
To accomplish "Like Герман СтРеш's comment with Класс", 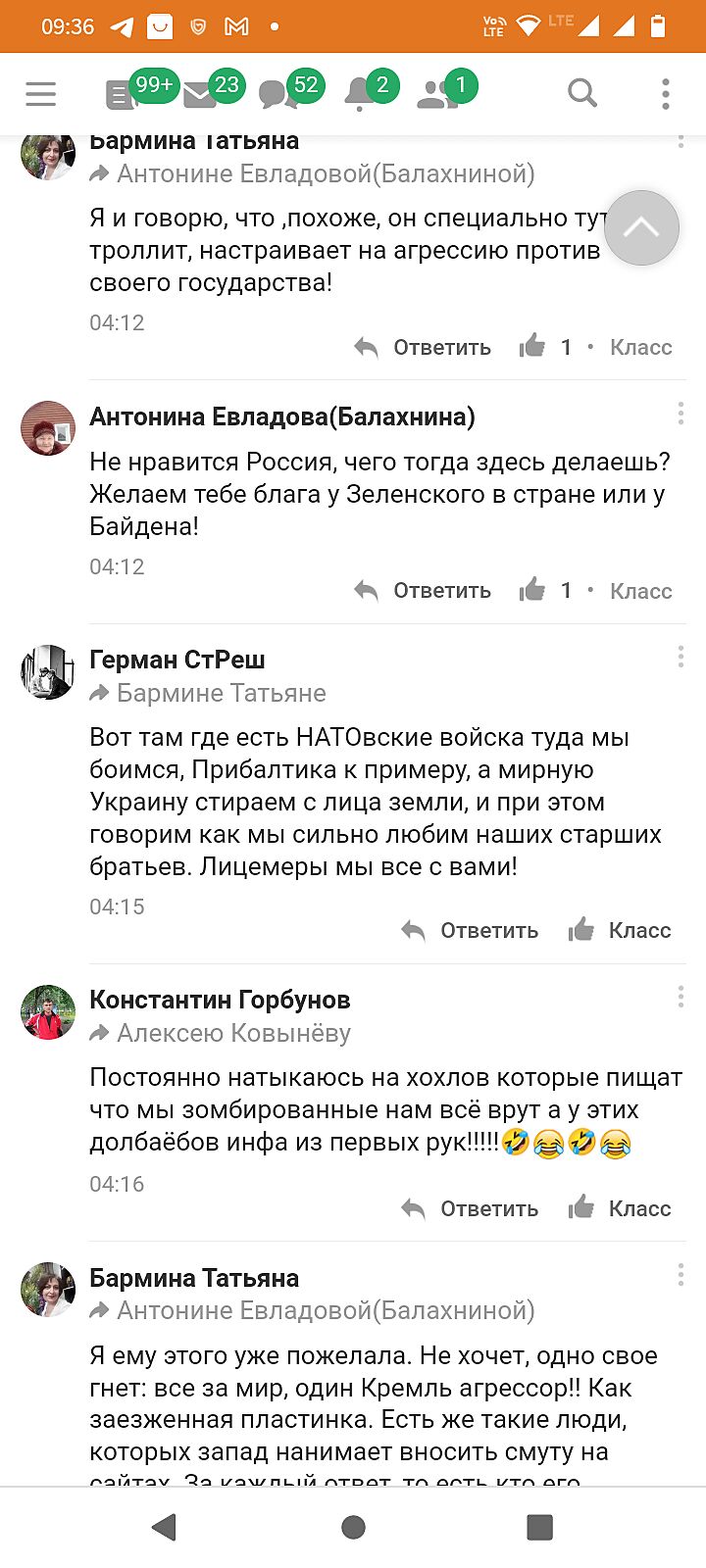I will pos(621,930).
